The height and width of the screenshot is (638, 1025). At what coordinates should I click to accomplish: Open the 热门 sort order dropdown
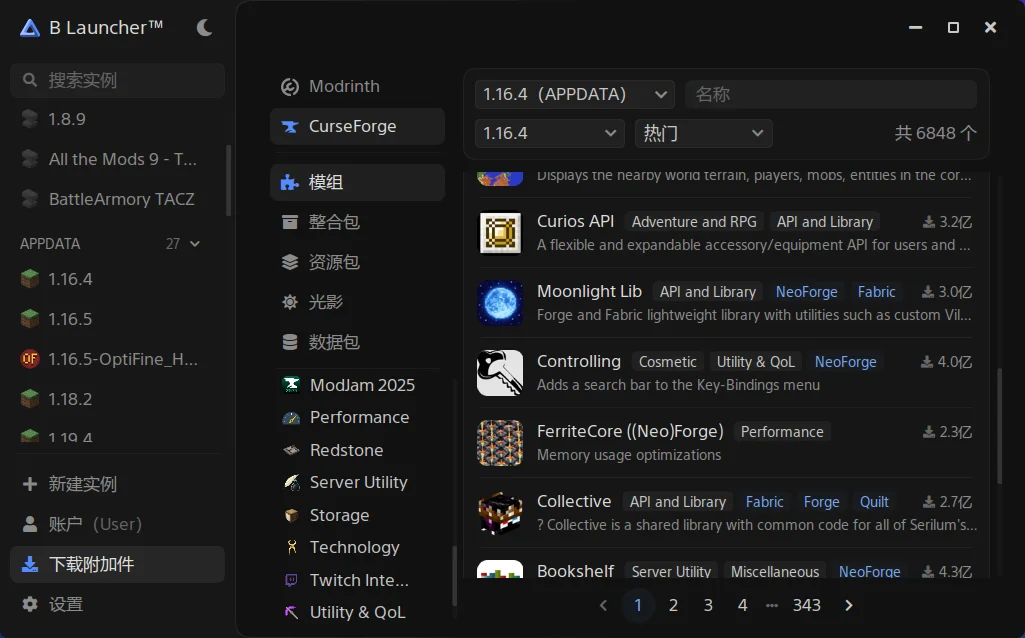[703, 133]
